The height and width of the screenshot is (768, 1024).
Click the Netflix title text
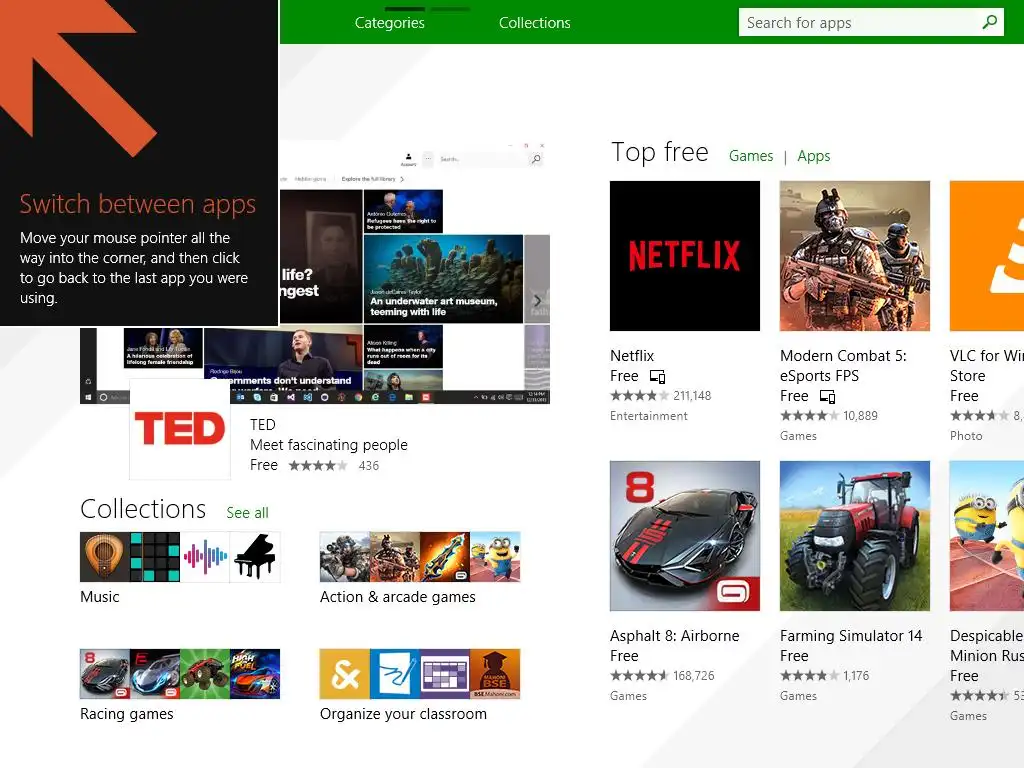click(632, 356)
